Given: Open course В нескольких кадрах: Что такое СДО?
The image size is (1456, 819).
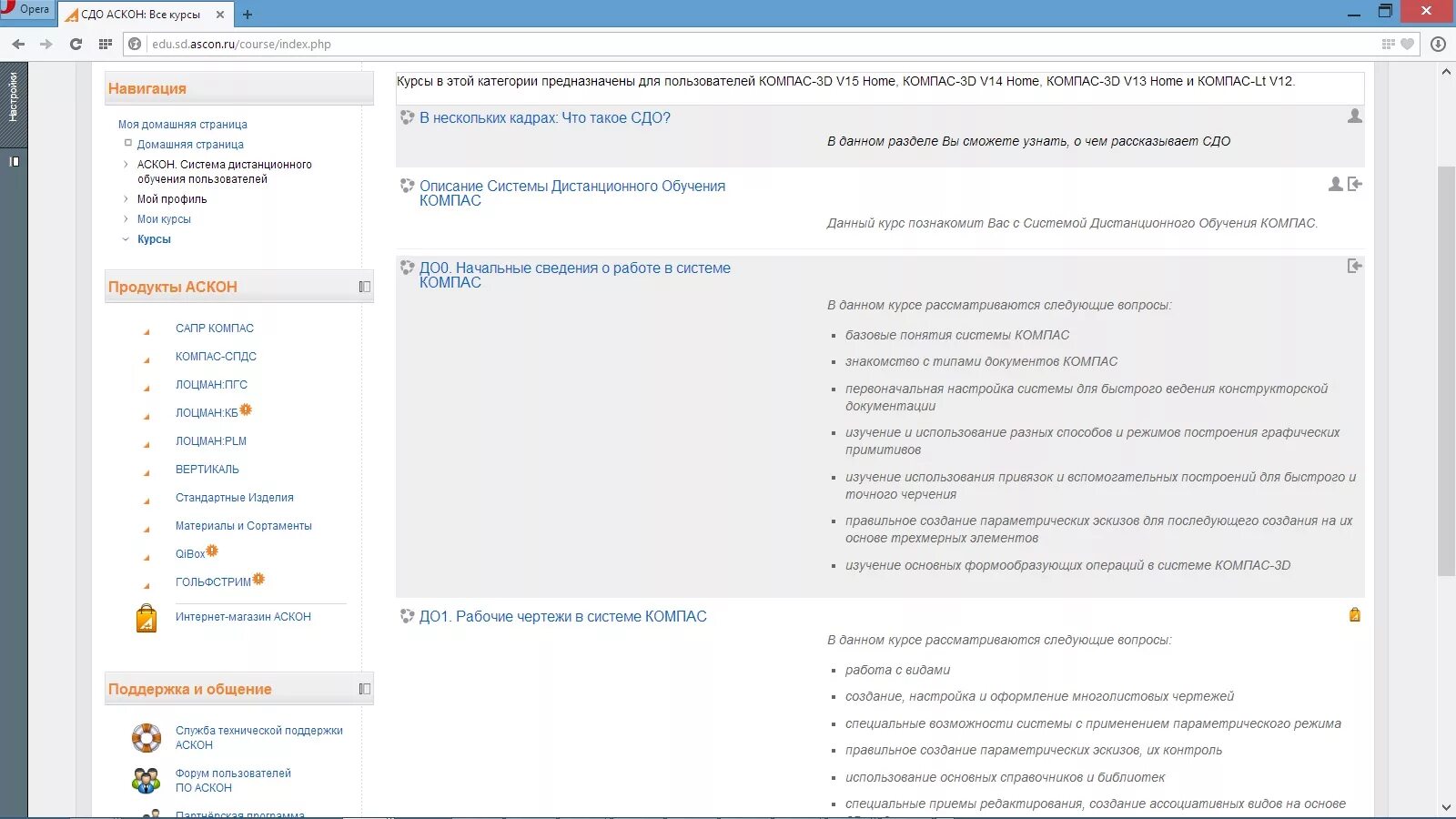Looking at the screenshot, I should 544,118.
